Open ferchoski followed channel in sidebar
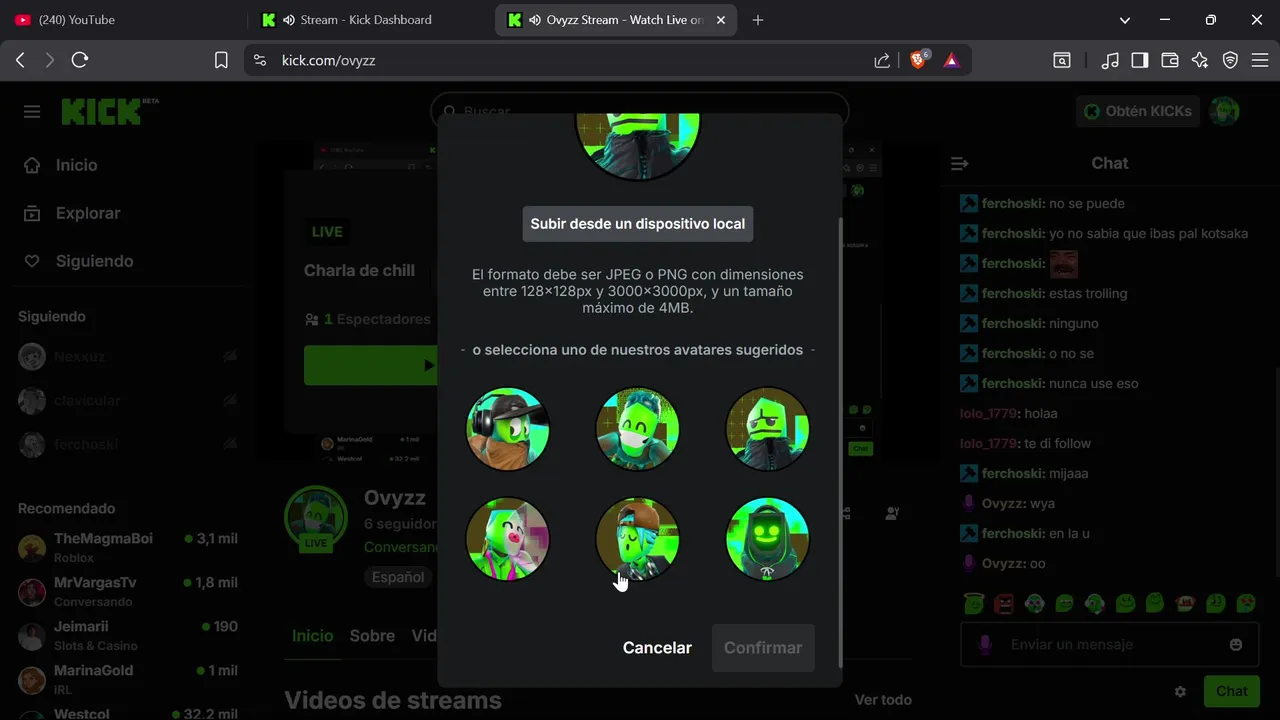The height and width of the screenshot is (720, 1280). click(x=128, y=444)
